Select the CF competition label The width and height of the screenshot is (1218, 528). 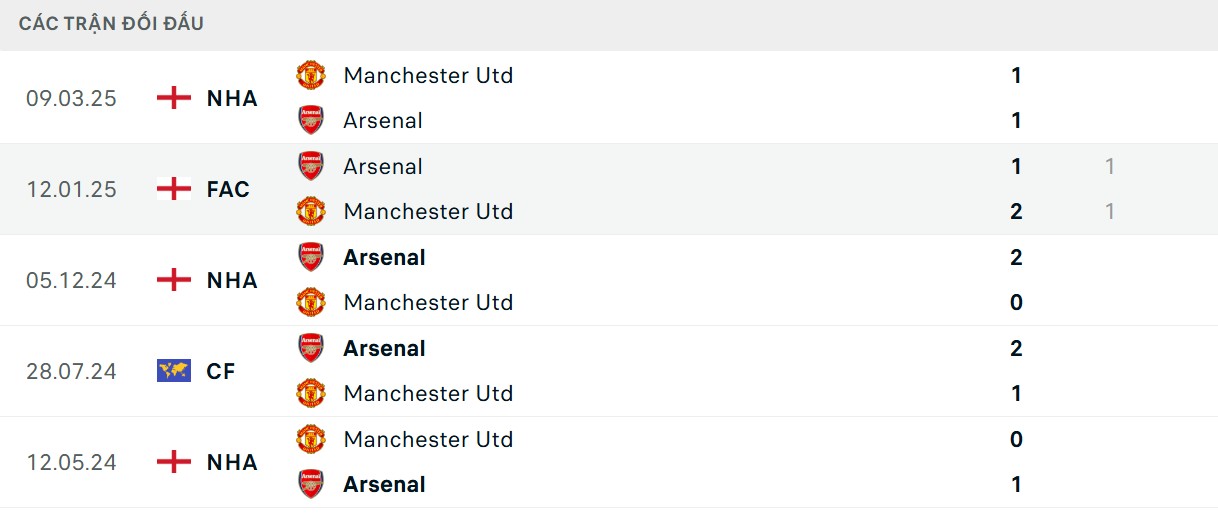pyautogui.click(x=221, y=371)
